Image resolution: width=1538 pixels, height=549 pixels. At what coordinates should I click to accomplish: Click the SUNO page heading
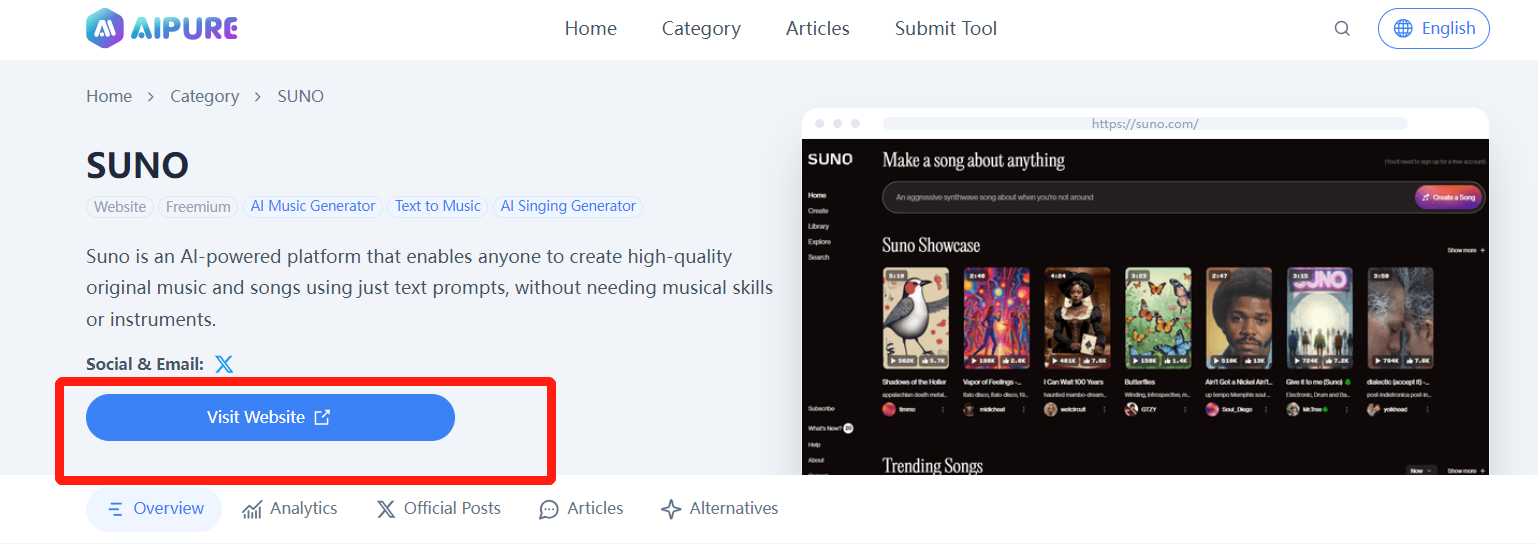click(138, 165)
